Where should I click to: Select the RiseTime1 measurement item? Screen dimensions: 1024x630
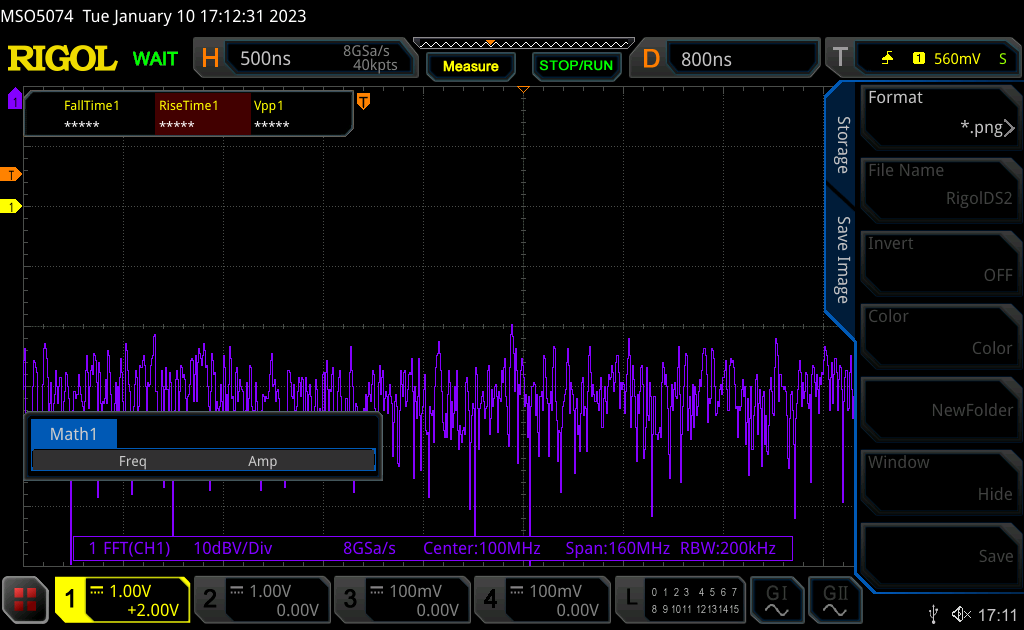point(203,114)
